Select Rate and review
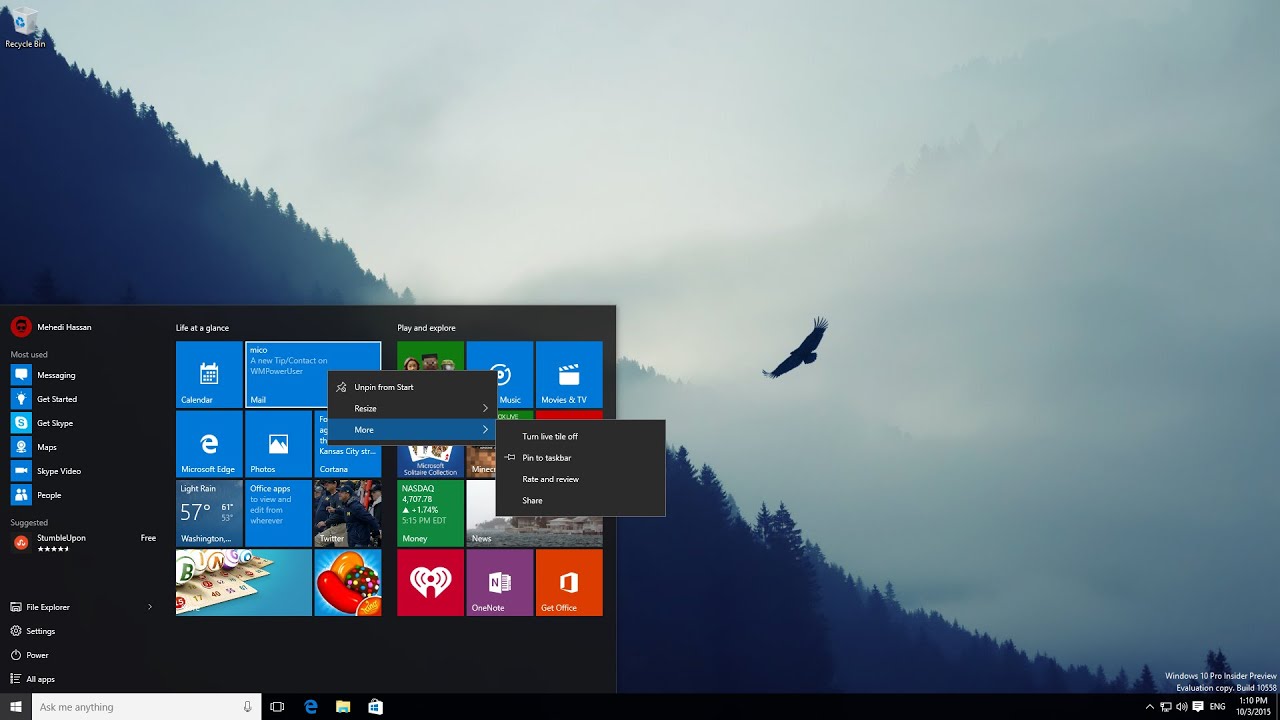 point(580,479)
